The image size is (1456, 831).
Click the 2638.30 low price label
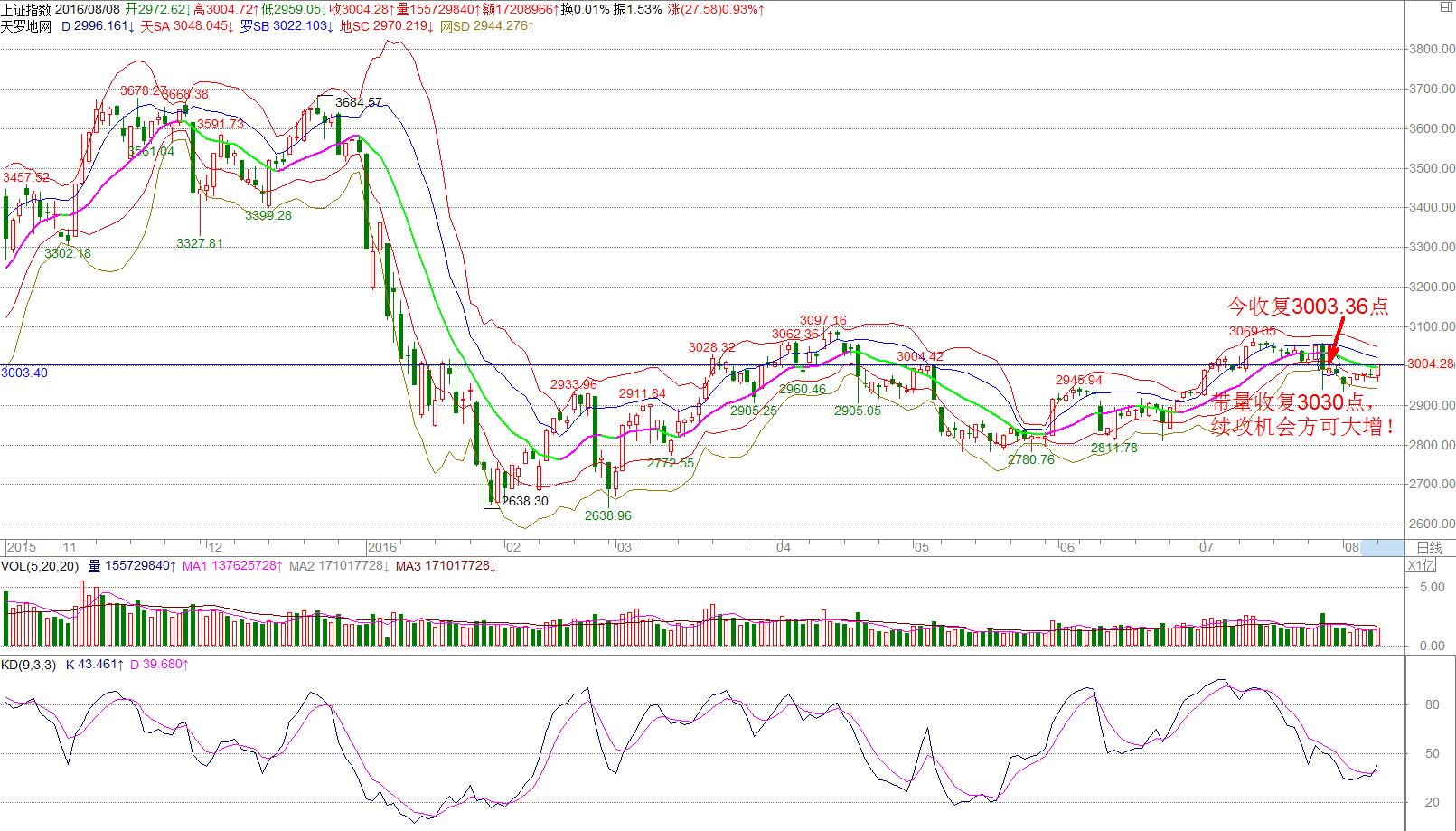click(525, 500)
